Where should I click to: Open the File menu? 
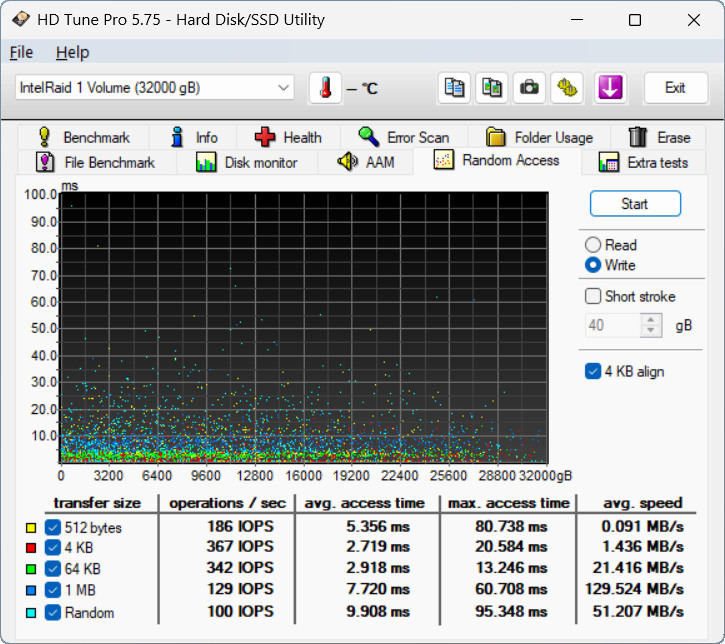click(x=21, y=53)
